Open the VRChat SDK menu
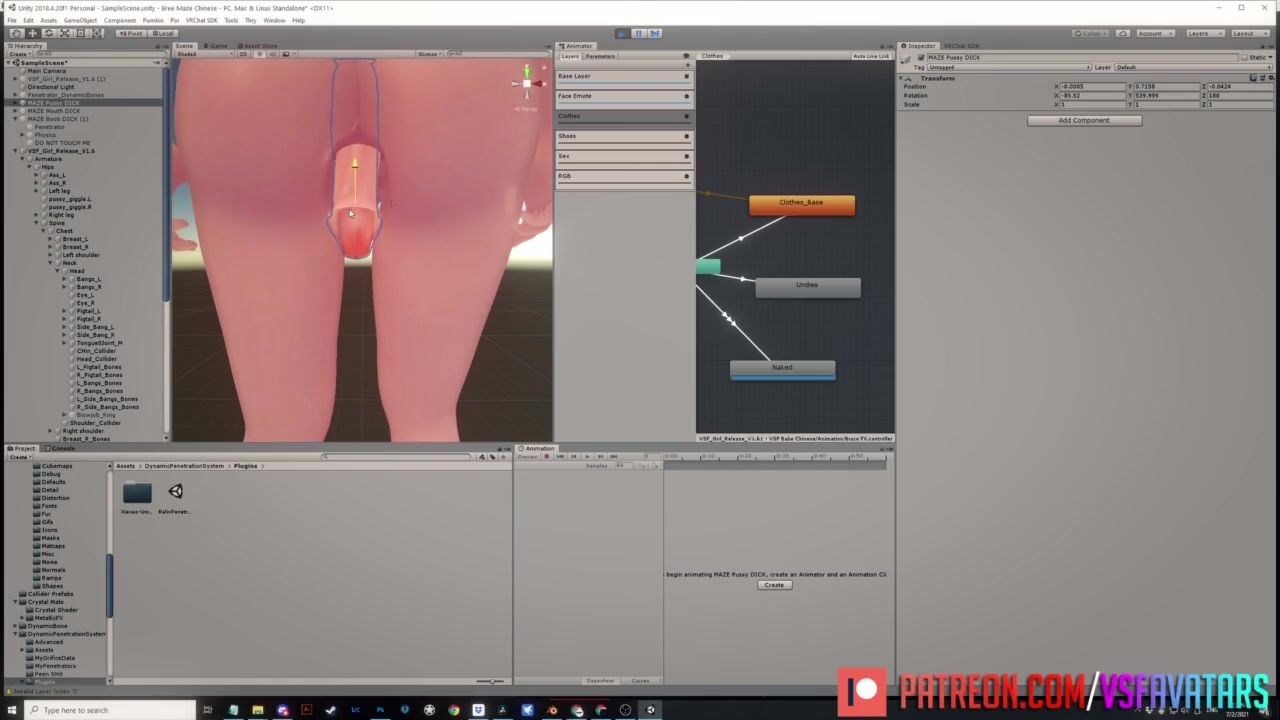 [x=201, y=20]
